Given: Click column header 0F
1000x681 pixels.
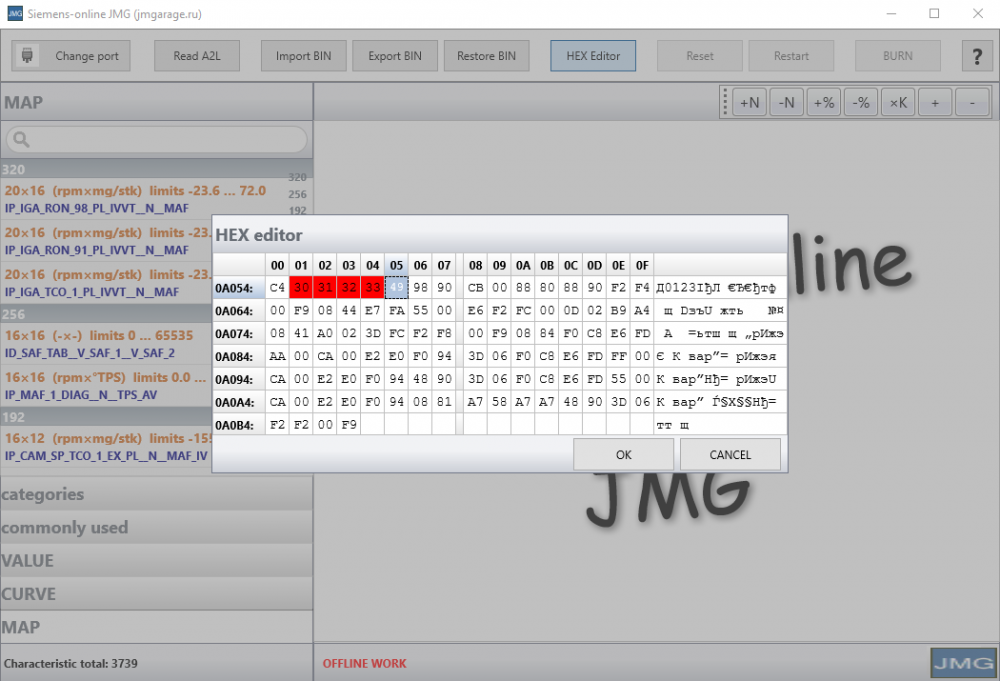Looking at the screenshot, I should tap(642, 265).
